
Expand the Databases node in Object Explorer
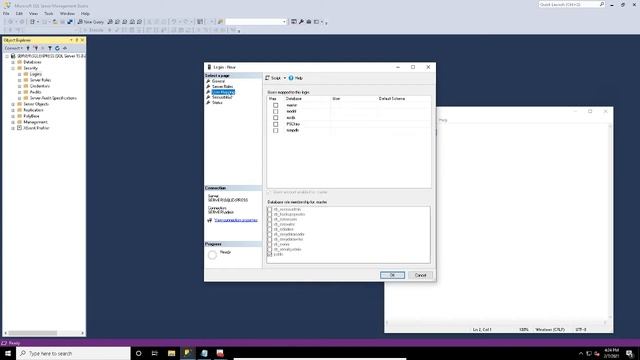click(x=13, y=62)
